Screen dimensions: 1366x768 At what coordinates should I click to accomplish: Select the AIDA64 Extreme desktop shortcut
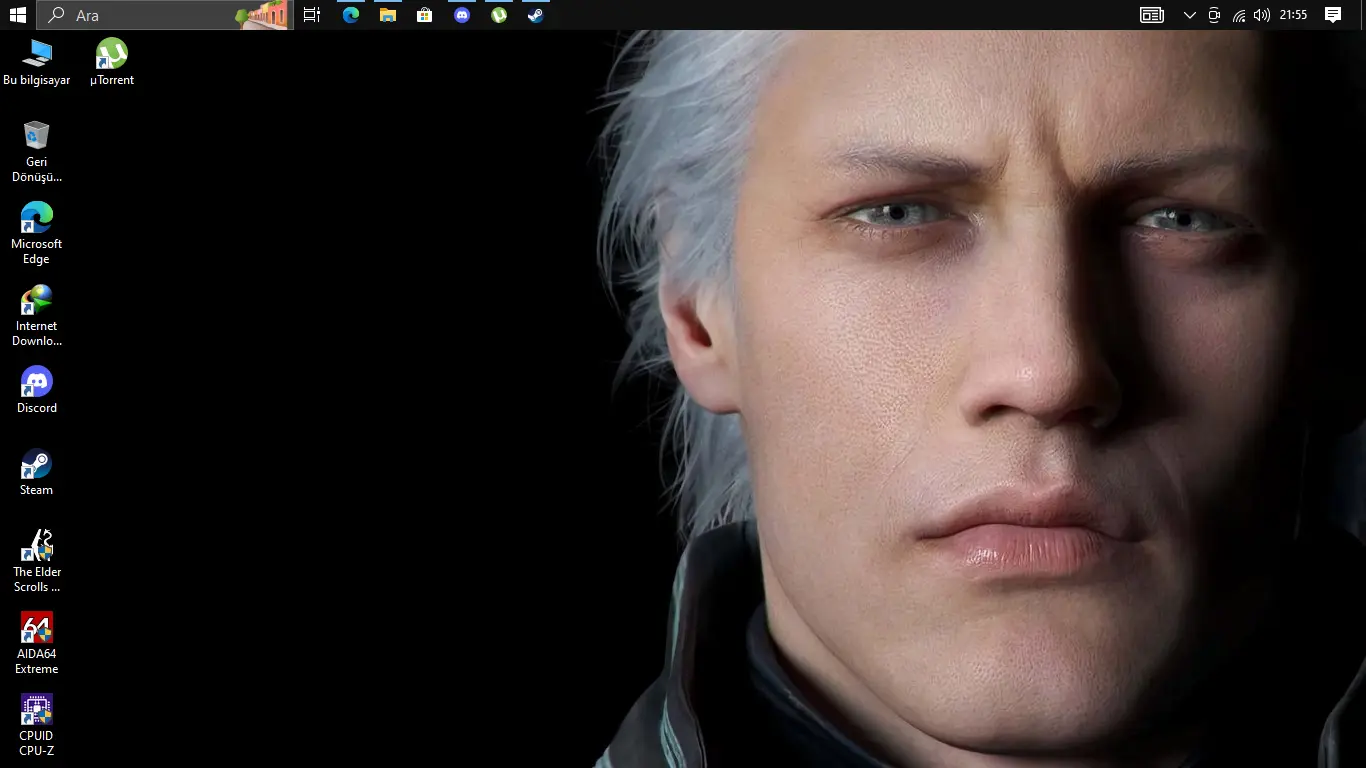click(37, 644)
